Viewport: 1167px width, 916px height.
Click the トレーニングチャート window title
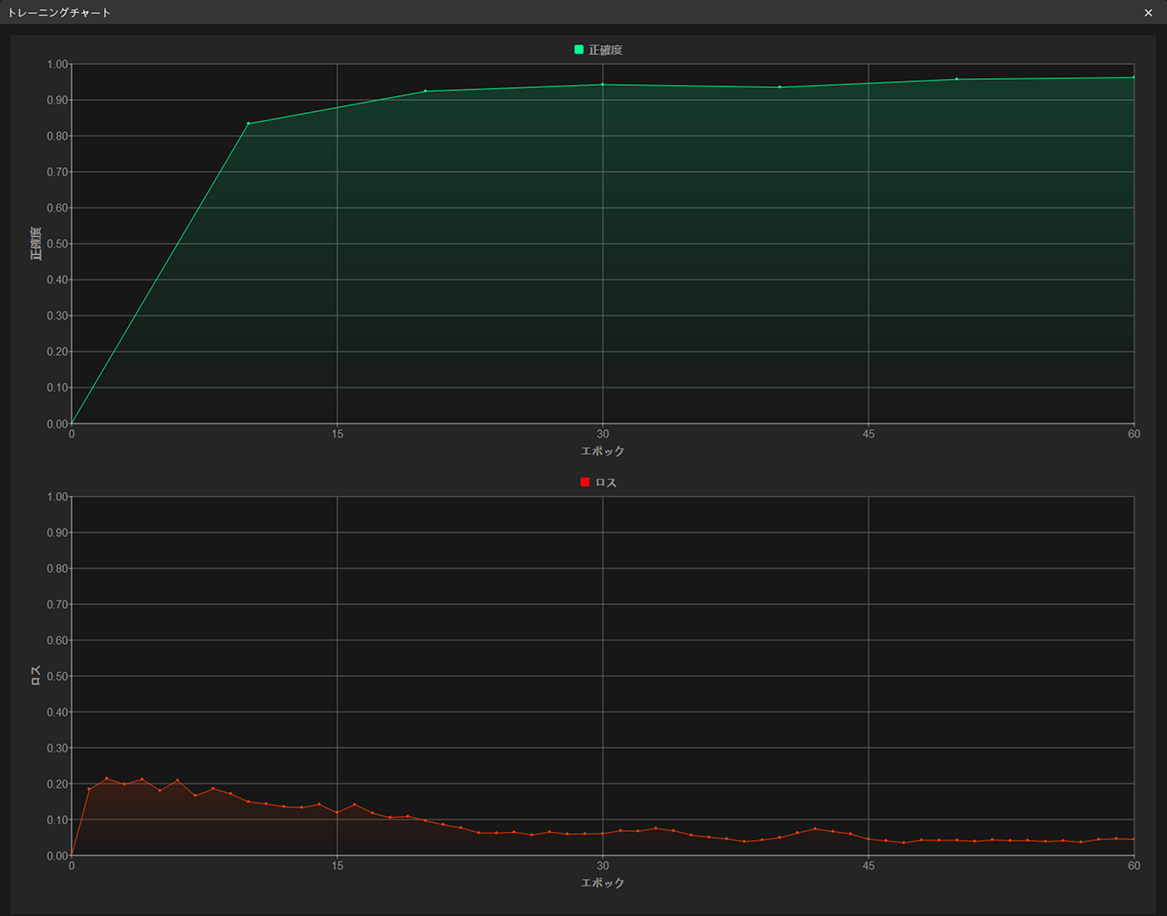[x=59, y=13]
